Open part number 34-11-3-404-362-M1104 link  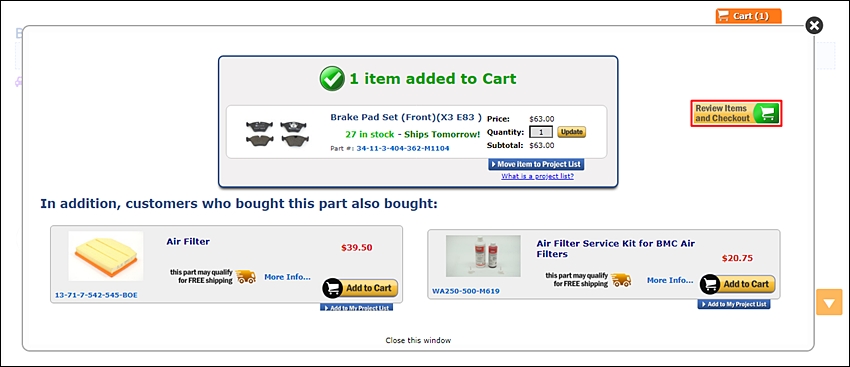(x=403, y=148)
